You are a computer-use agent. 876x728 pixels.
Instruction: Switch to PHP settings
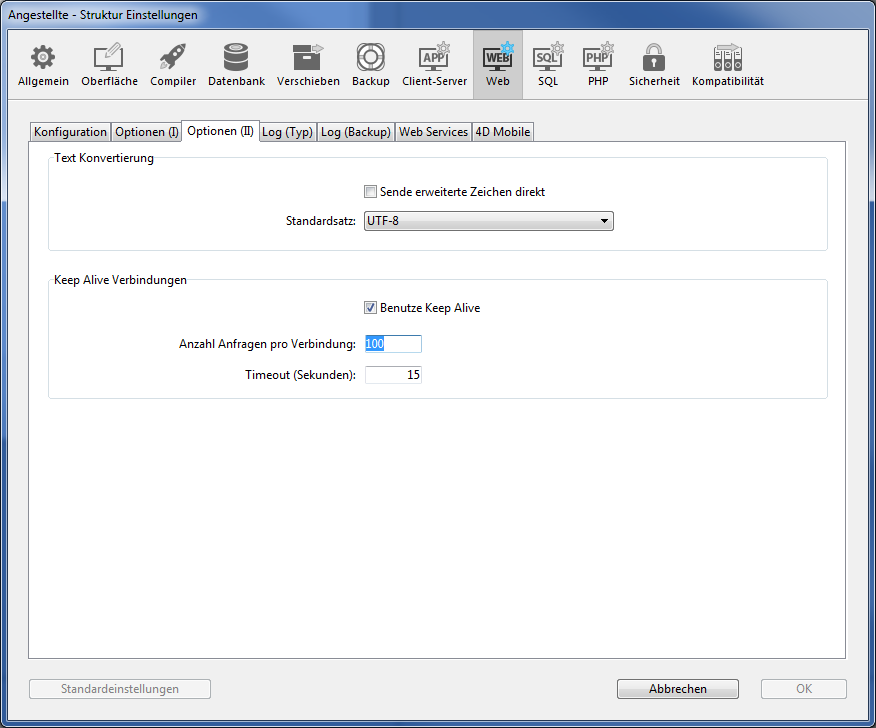click(598, 64)
